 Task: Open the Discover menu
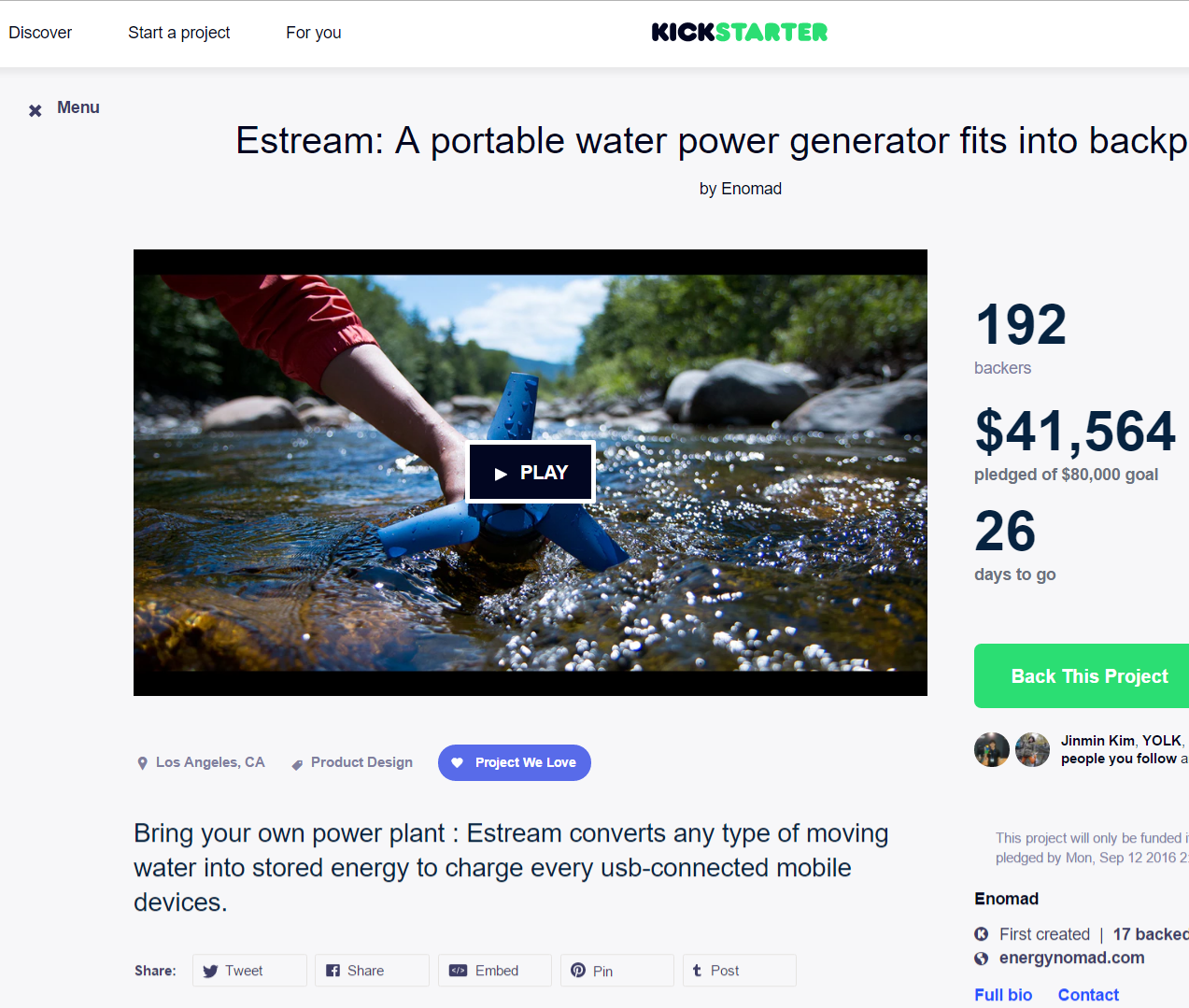click(40, 32)
